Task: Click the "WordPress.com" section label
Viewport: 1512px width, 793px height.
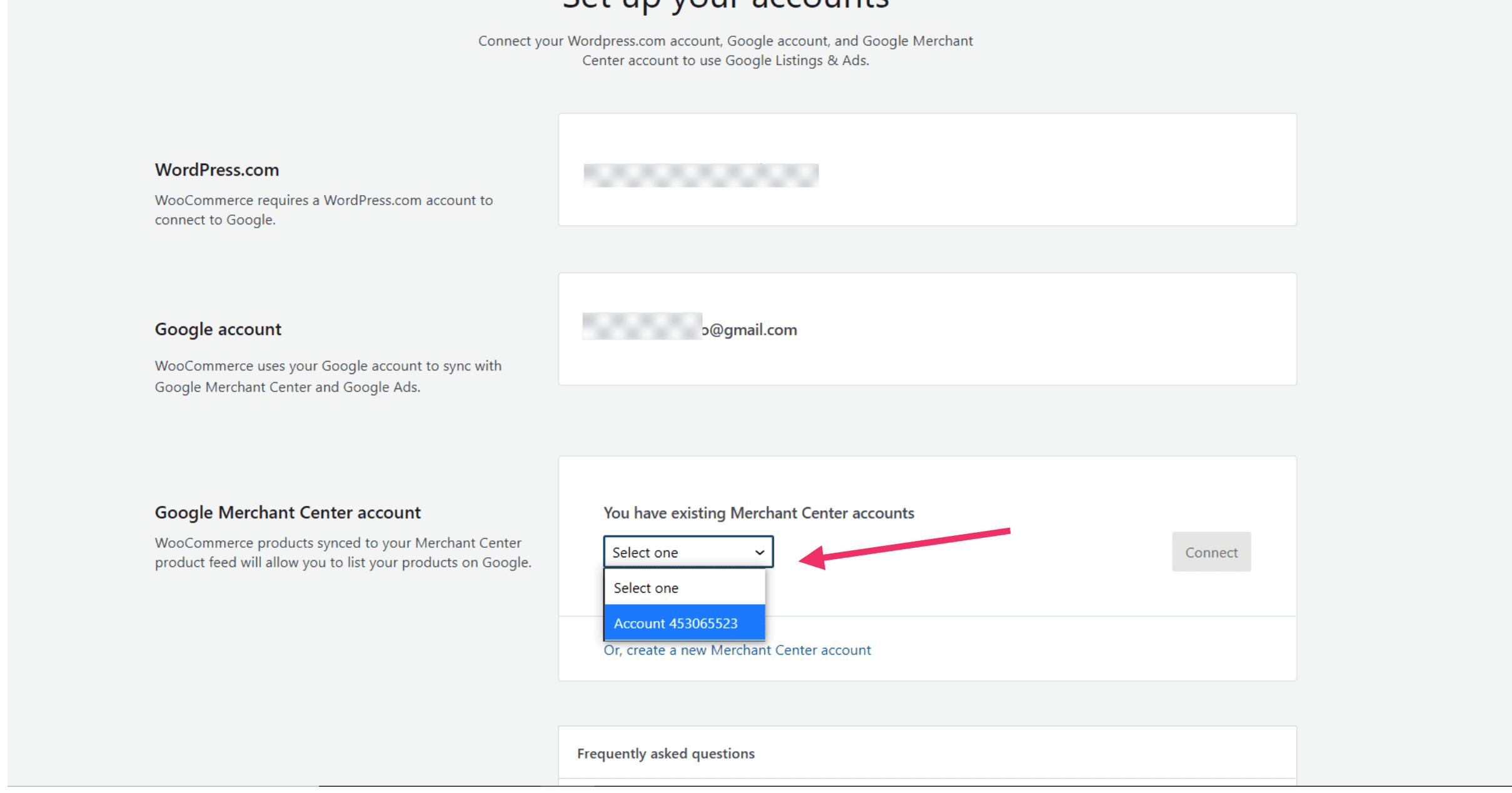Action: pos(216,169)
